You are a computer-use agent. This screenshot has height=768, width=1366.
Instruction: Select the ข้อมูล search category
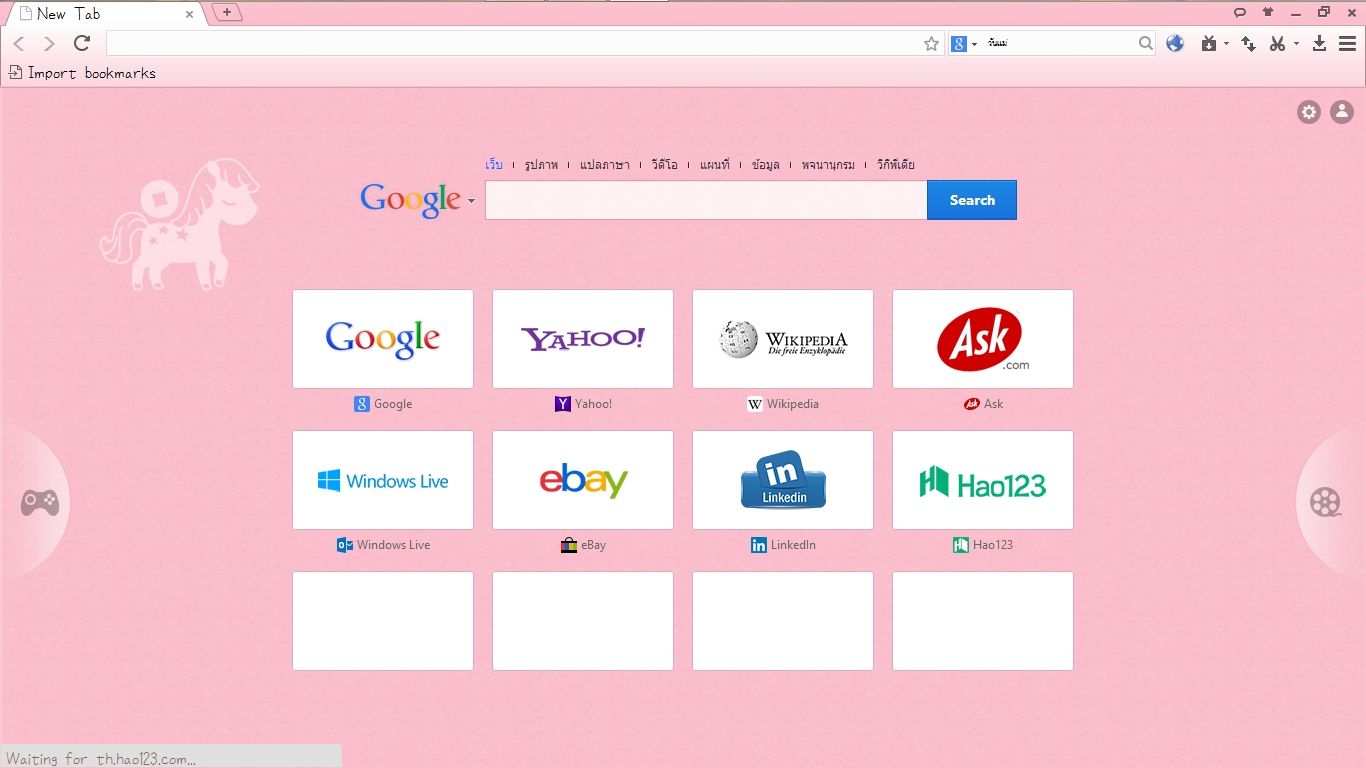point(766,164)
